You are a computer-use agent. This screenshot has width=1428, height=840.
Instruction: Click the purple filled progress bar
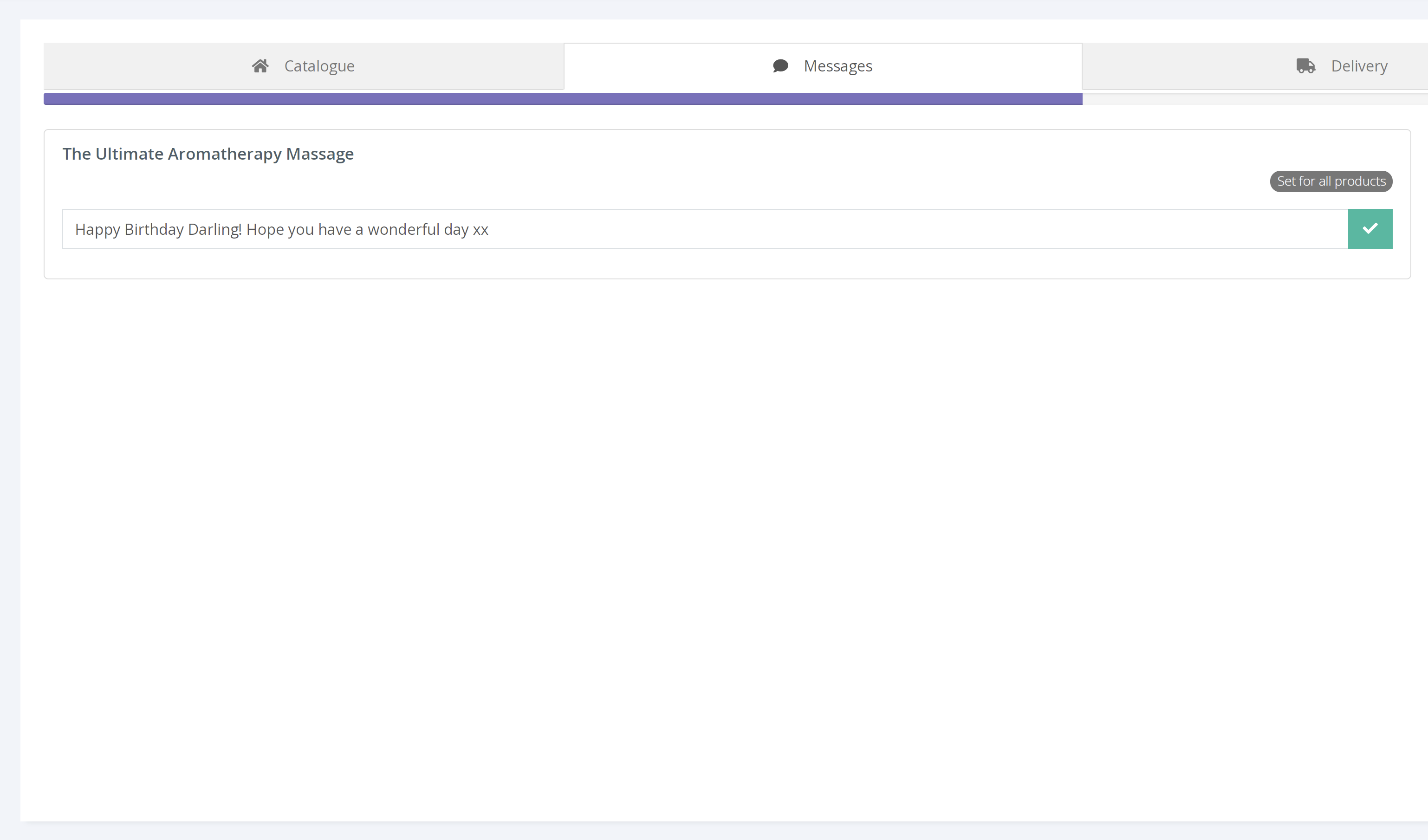(562, 99)
